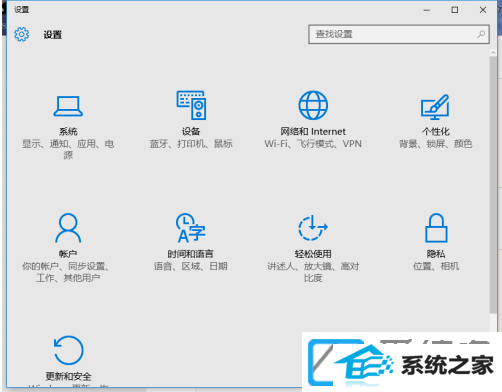Click description 讲述人、放大镜、高对比度
The image size is (502, 392).
click(x=313, y=272)
